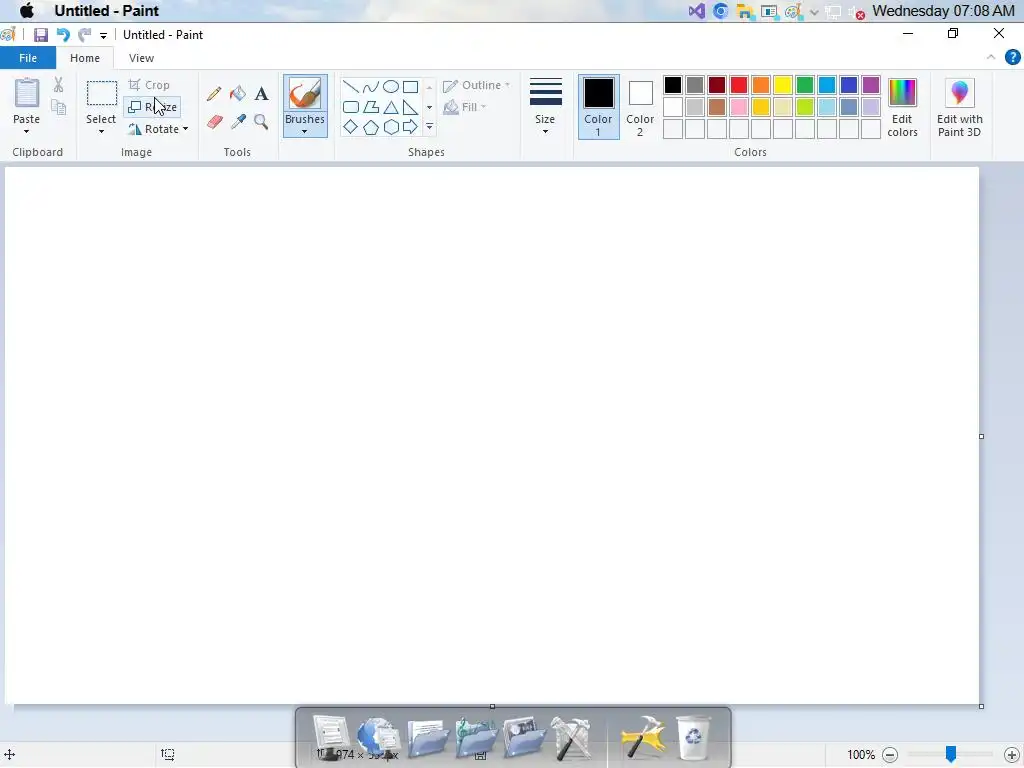Click the Cut scissors icon
This screenshot has width=1024, height=768.
58,84
